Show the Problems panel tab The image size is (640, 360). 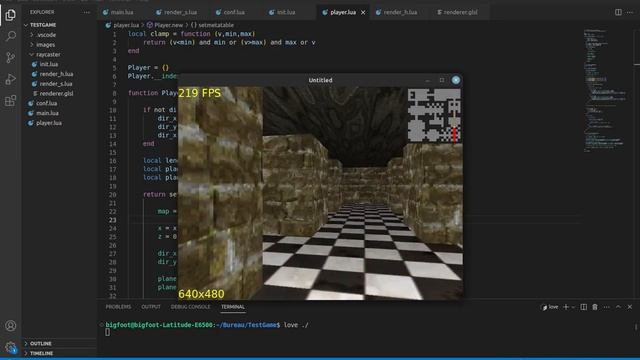tap(118, 307)
